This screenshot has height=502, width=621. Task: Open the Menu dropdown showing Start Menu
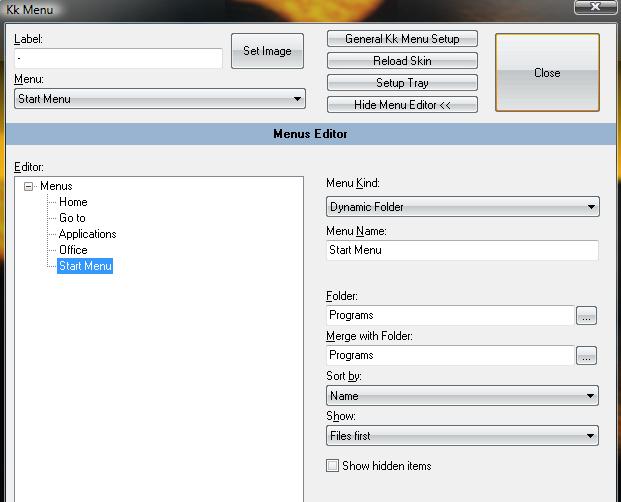click(160, 99)
